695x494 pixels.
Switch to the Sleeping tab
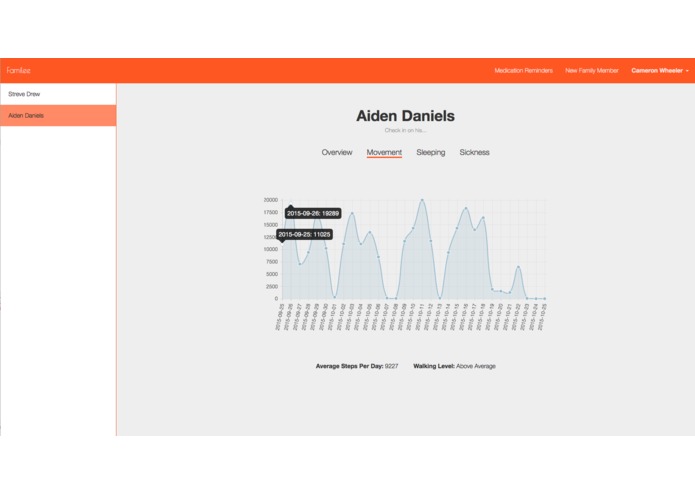click(431, 152)
